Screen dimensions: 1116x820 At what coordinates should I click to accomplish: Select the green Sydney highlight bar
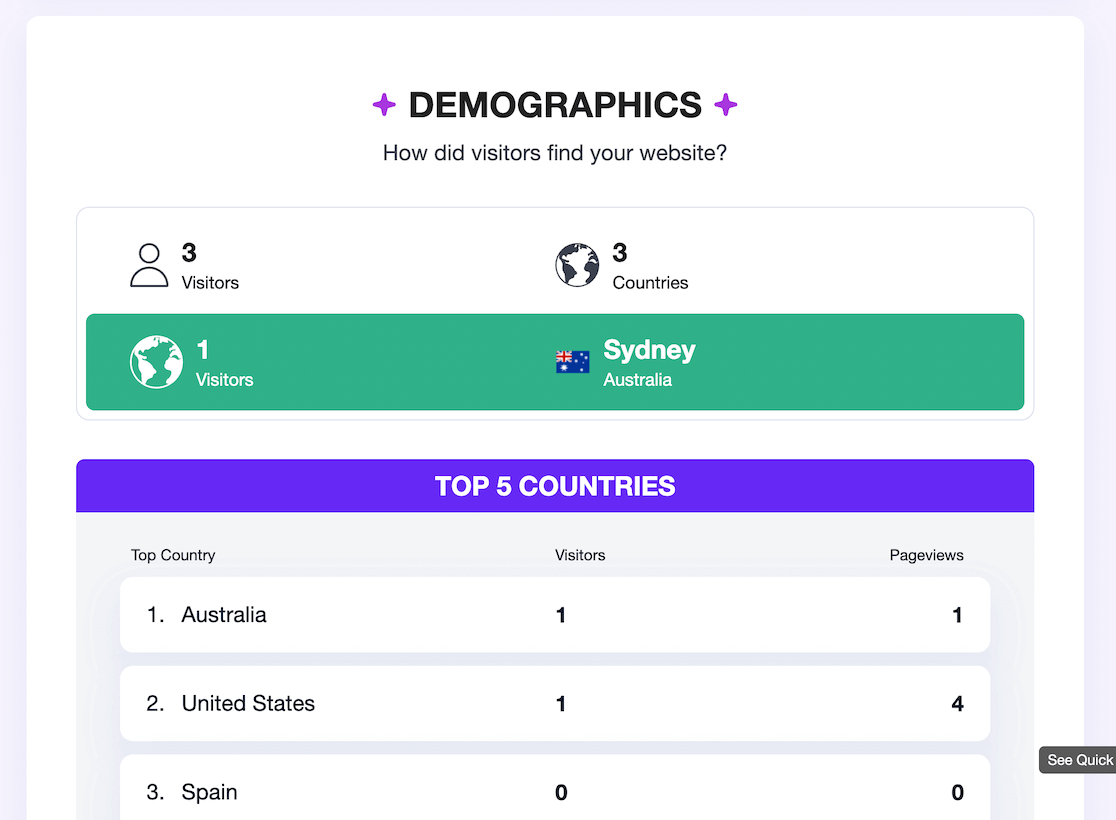point(555,362)
